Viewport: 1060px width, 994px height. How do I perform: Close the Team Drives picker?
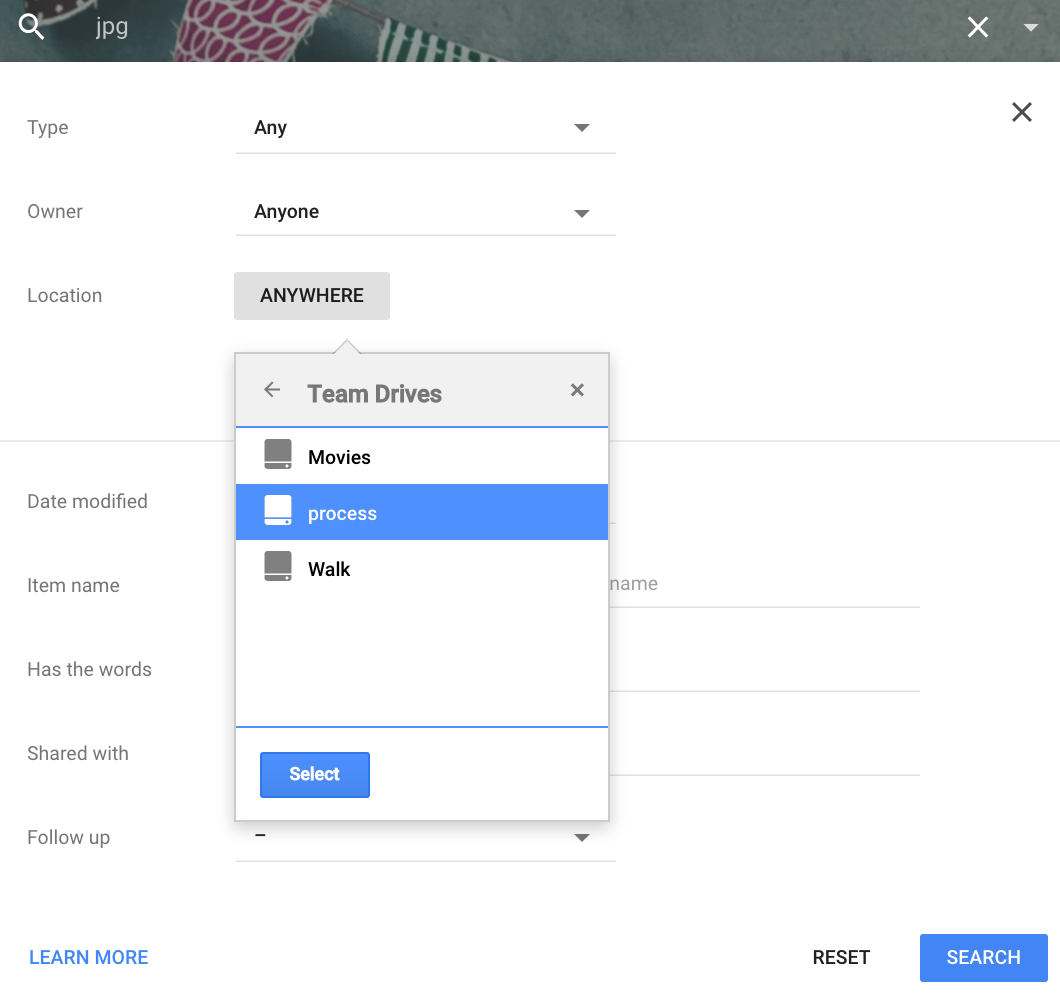tap(577, 390)
